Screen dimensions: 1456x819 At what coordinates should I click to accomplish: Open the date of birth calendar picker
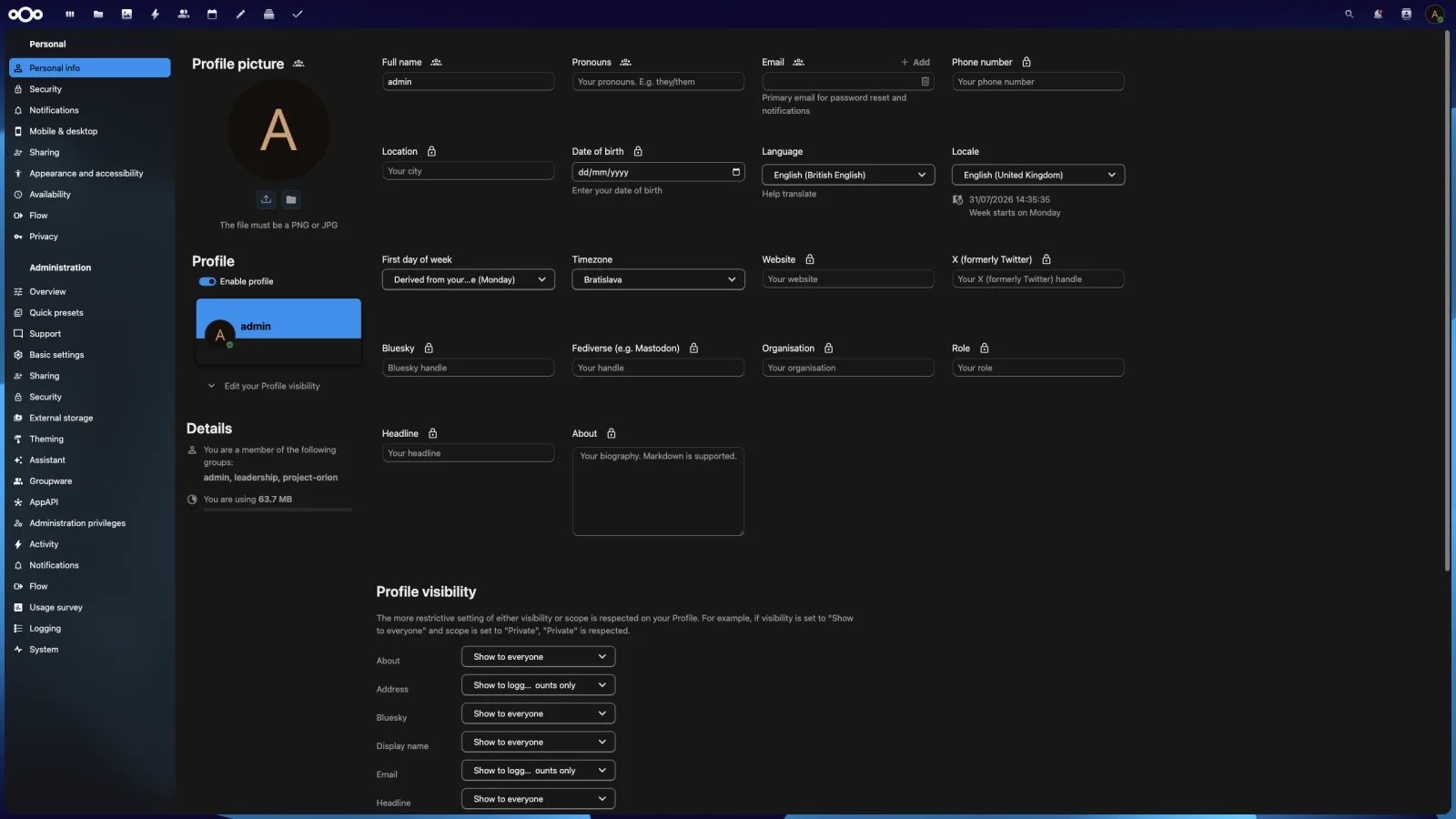click(x=735, y=172)
